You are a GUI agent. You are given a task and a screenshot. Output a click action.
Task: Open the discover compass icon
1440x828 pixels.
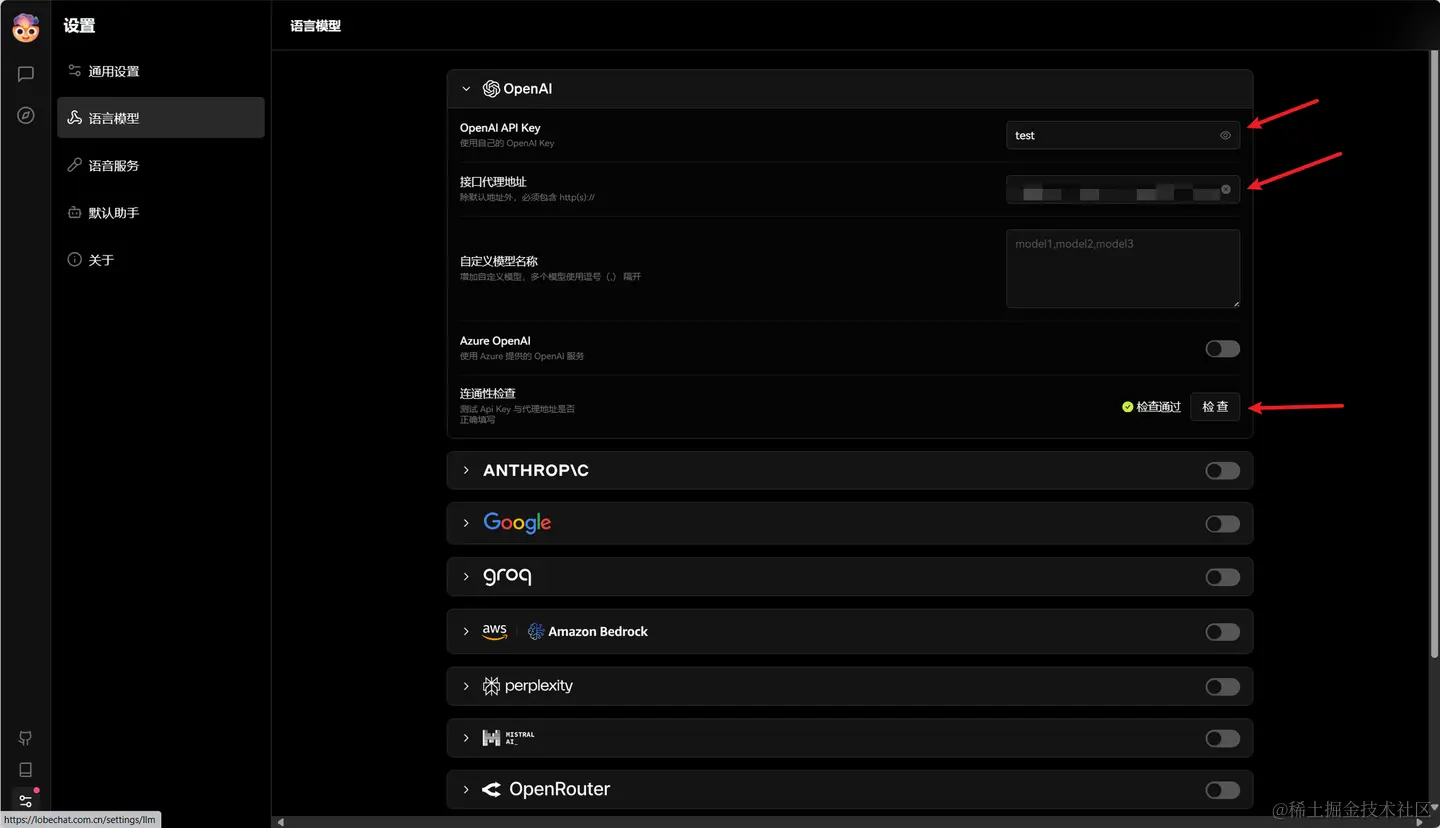click(26, 116)
